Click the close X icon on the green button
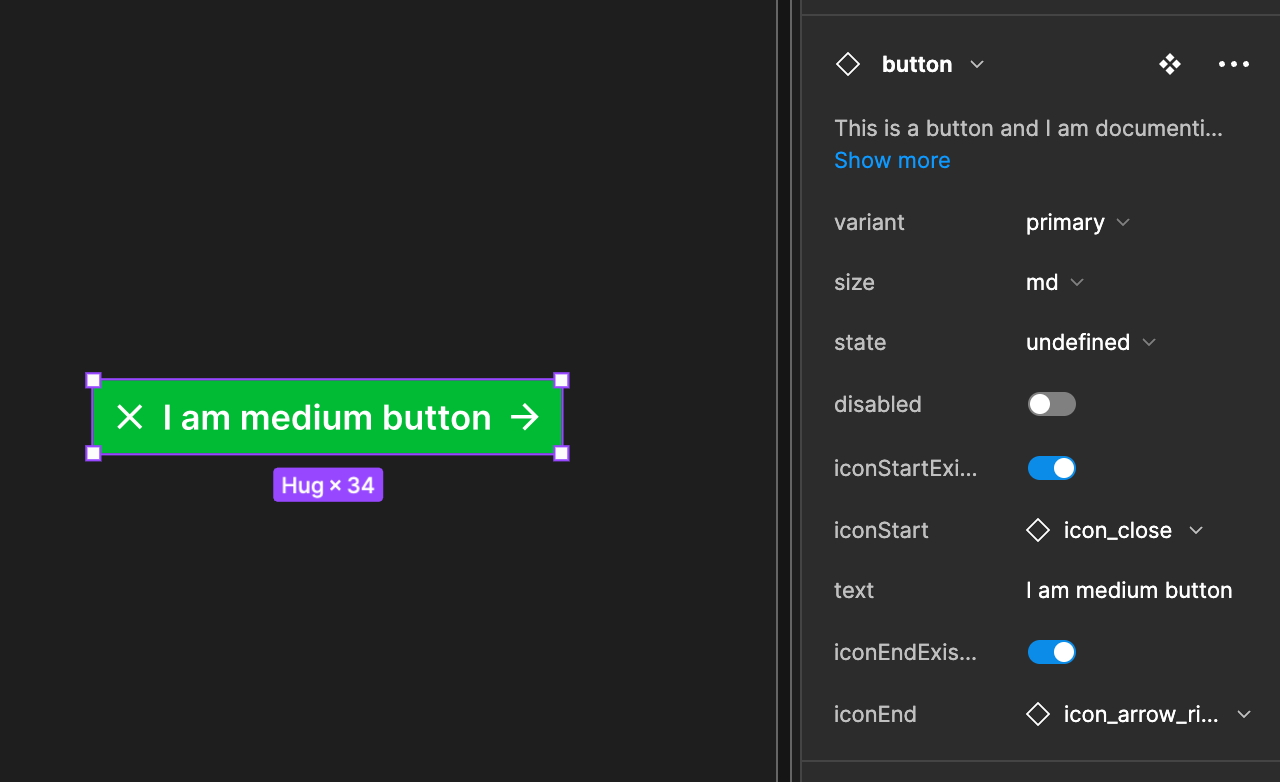Image resolution: width=1280 pixels, height=782 pixels. click(x=130, y=417)
